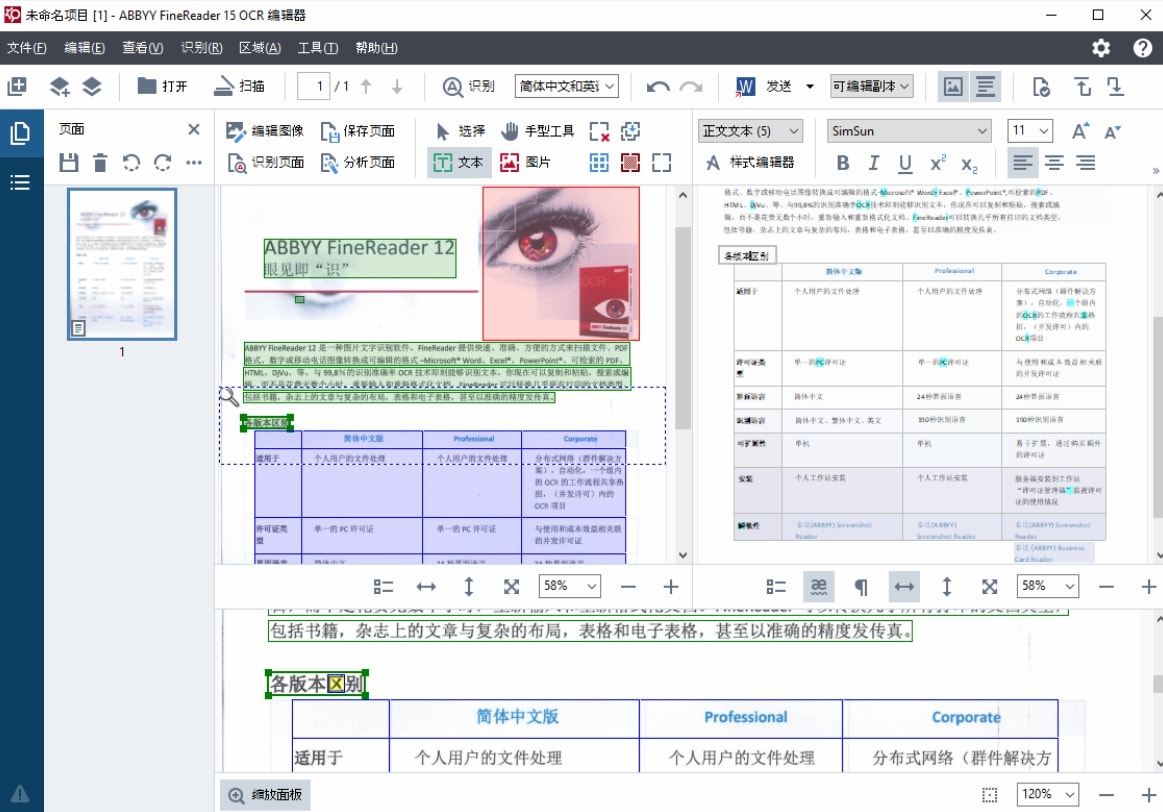
Task: Close the 页面 pages panel
Action: tap(194, 129)
